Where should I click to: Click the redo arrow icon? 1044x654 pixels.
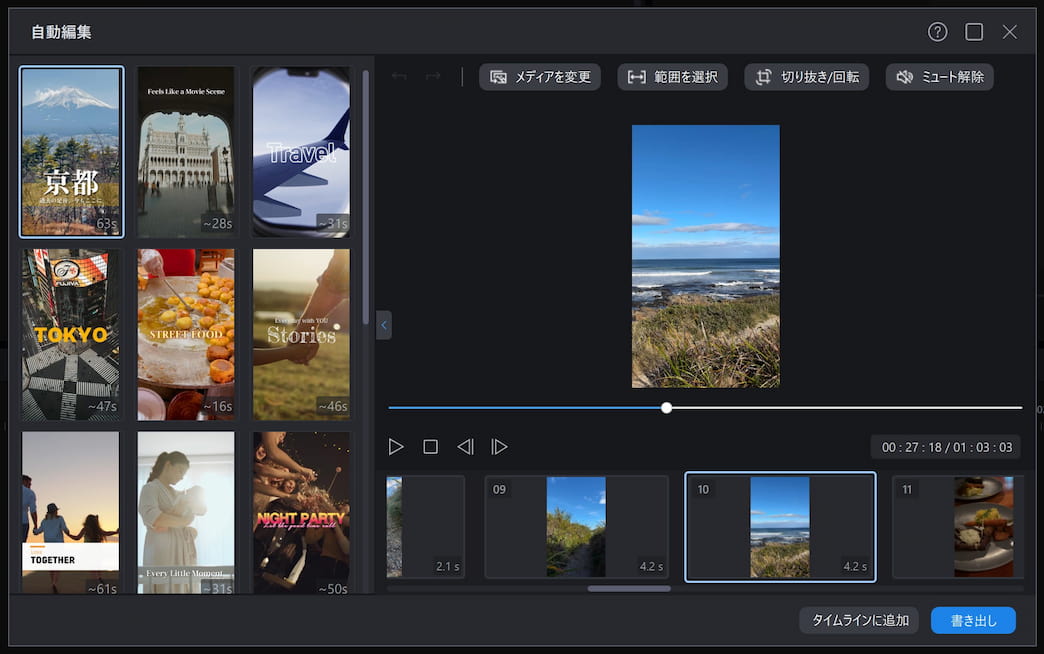click(433, 77)
